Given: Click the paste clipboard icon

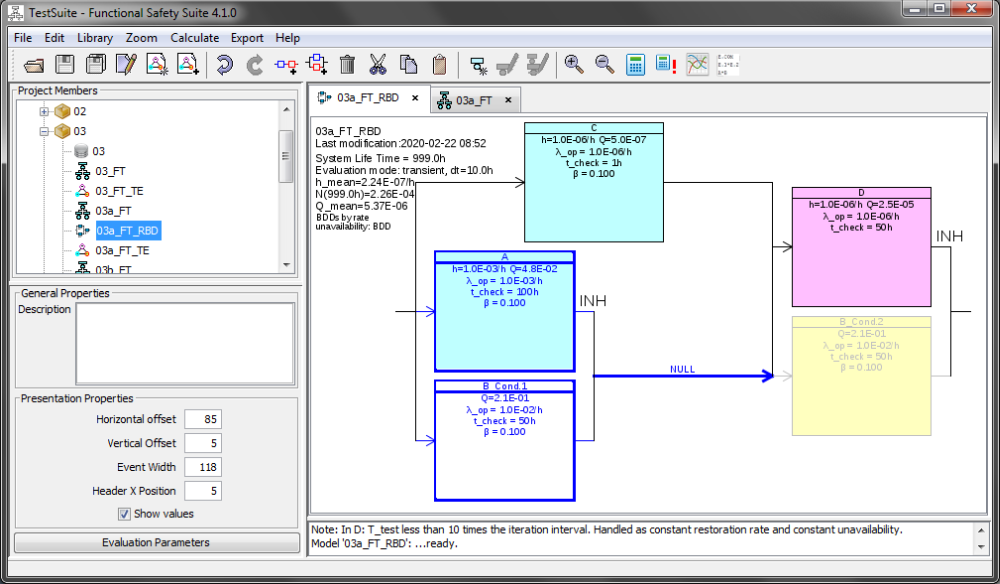Looking at the screenshot, I should [x=439, y=65].
